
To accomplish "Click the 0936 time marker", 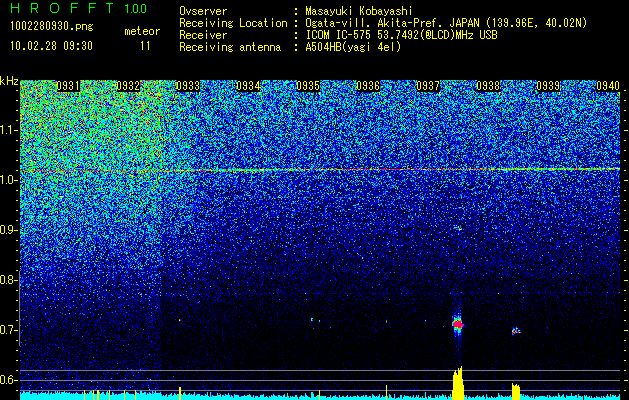I will (x=368, y=86).
